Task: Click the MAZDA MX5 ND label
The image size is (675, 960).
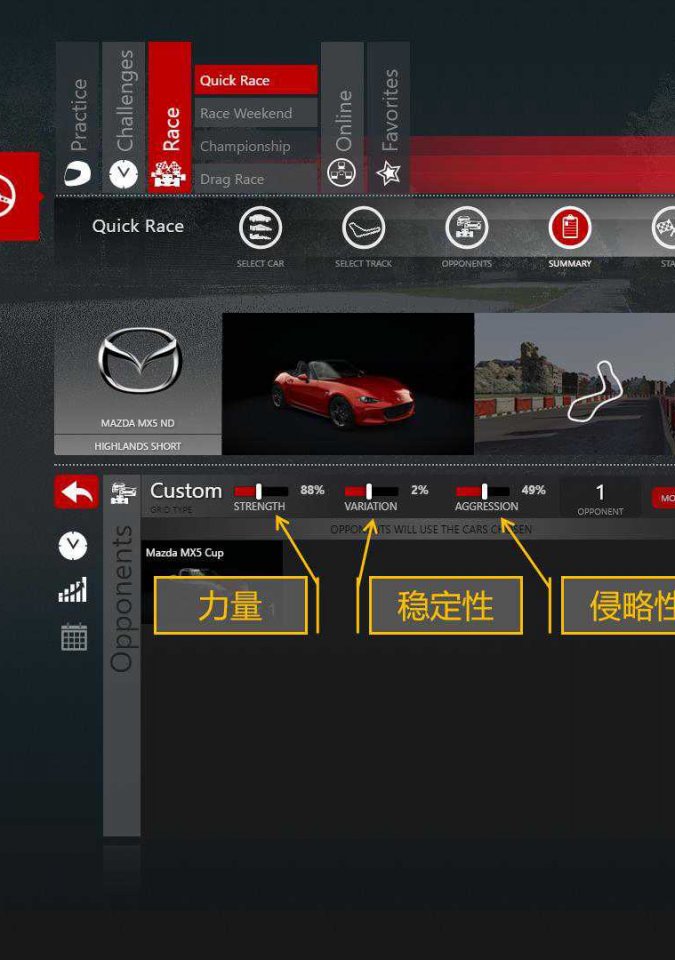Action: click(138, 423)
